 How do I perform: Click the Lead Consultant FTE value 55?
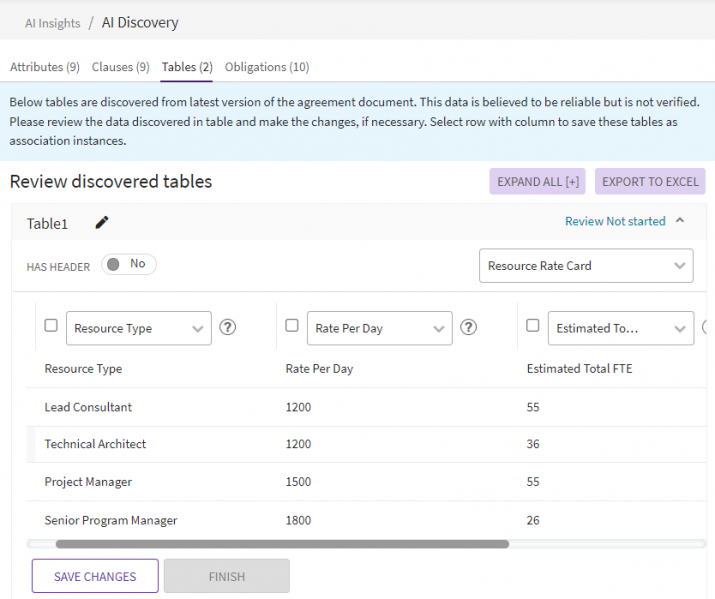coord(533,407)
